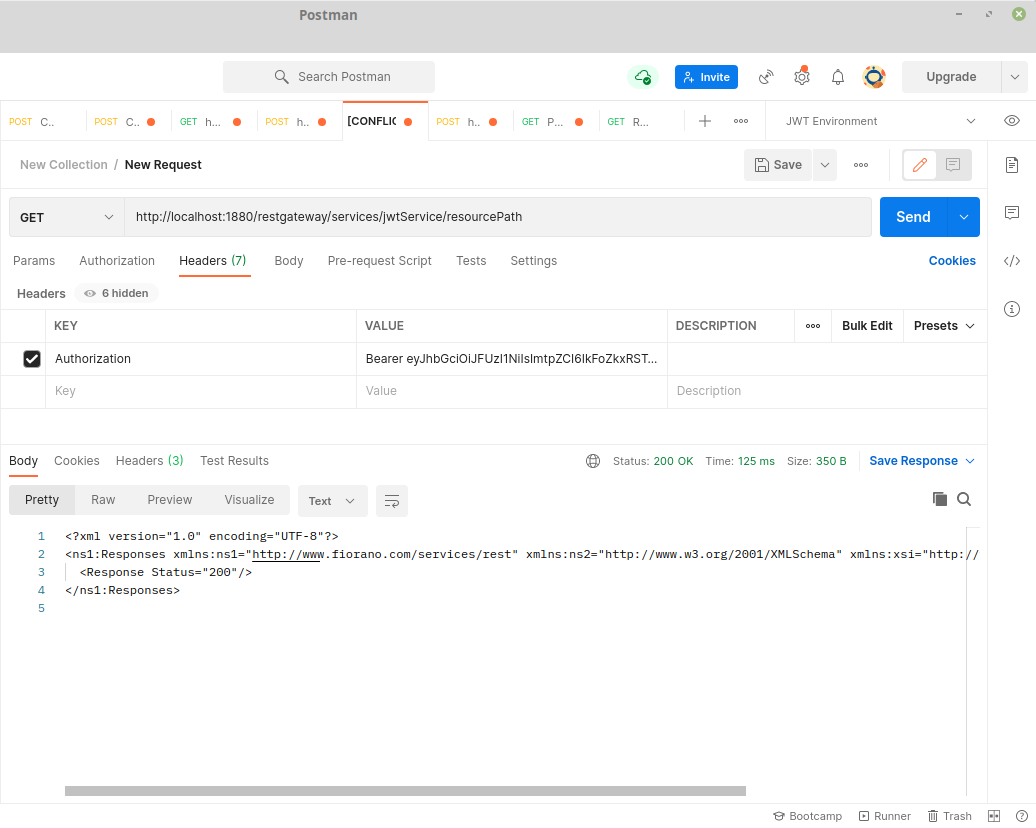Open the code snippet sidebar icon
1036x828 pixels.
[1012, 260]
